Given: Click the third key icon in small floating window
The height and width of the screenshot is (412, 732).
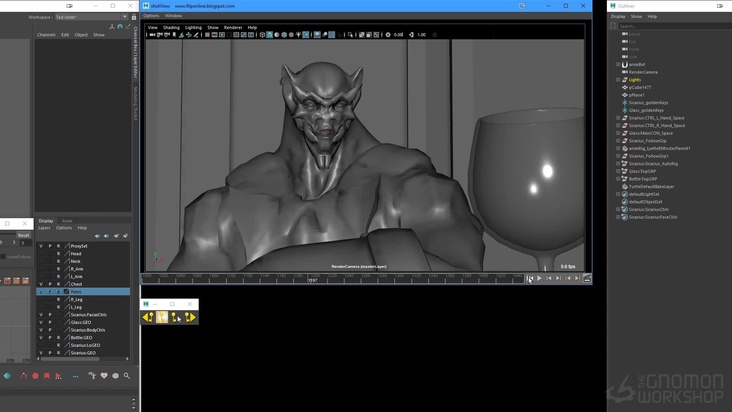Looking at the screenshot, I should point(176,317).
